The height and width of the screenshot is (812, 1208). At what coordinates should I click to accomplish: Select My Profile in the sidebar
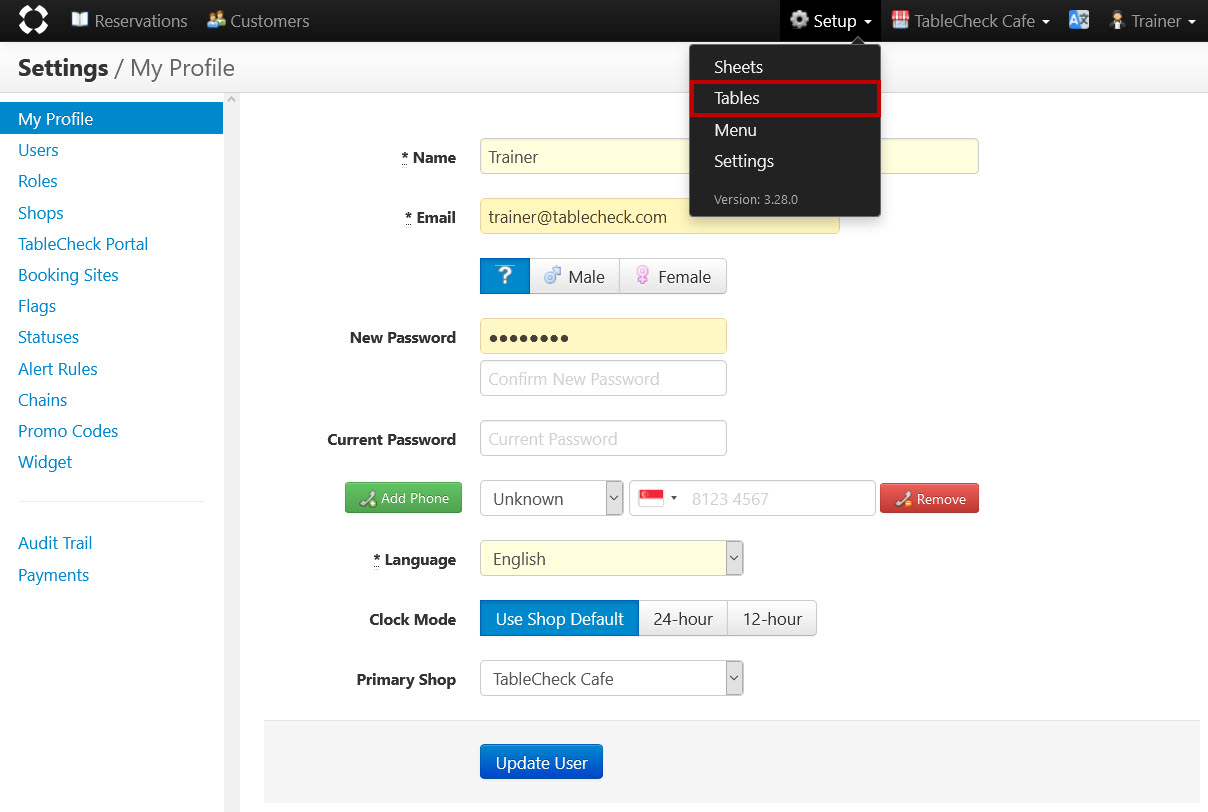pyautogui.click(x=111, y=118)
